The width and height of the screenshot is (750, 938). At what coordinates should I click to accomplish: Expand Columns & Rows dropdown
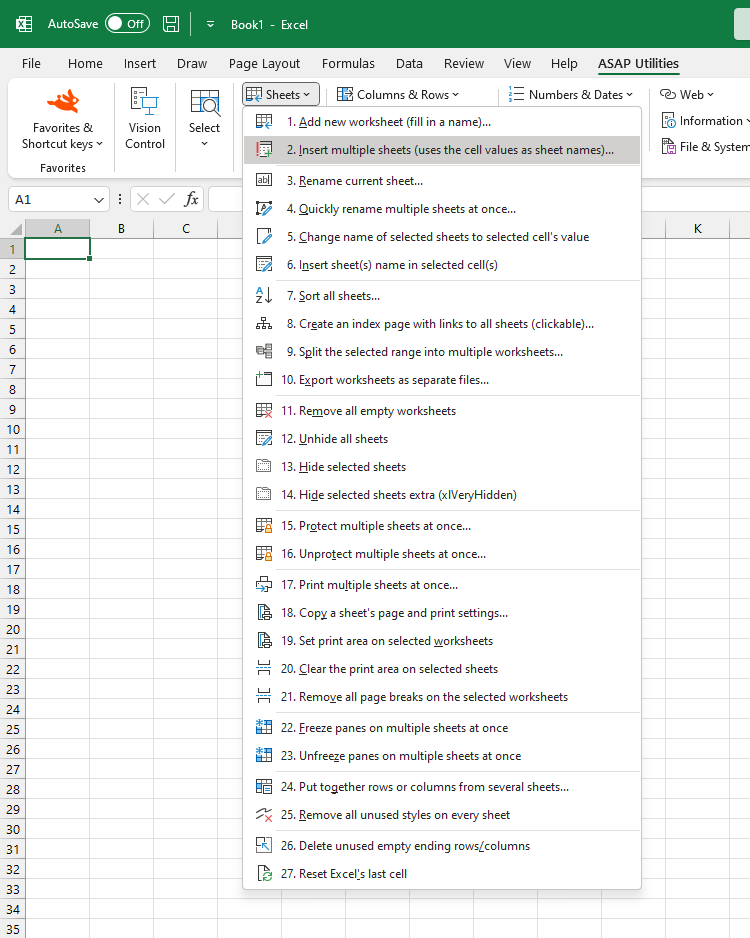click(x=398, y=95)
